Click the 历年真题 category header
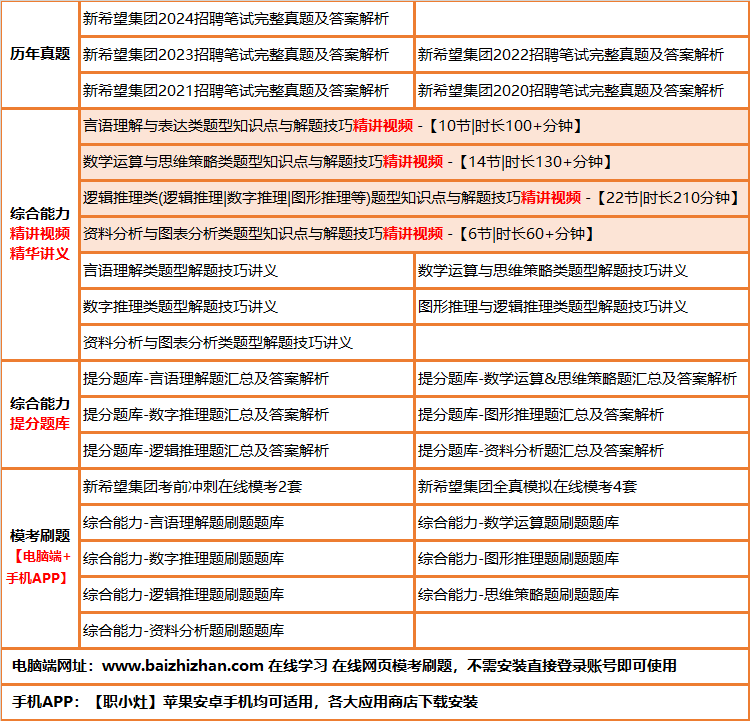 [40, 54]
